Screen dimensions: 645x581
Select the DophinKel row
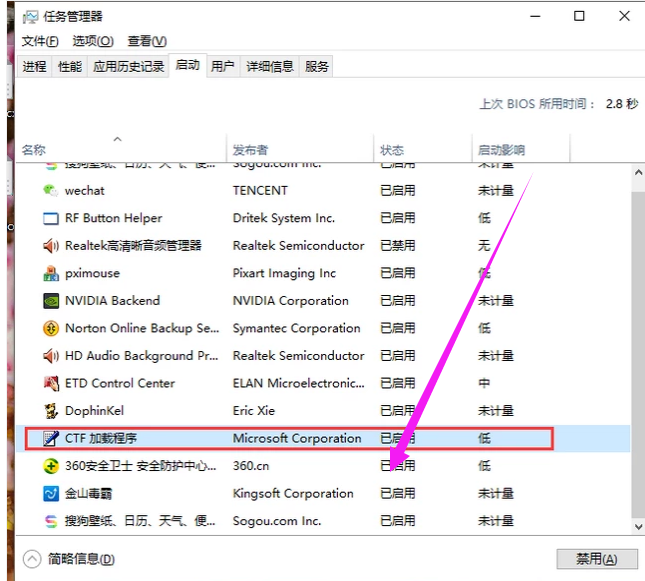coord(200,410)
